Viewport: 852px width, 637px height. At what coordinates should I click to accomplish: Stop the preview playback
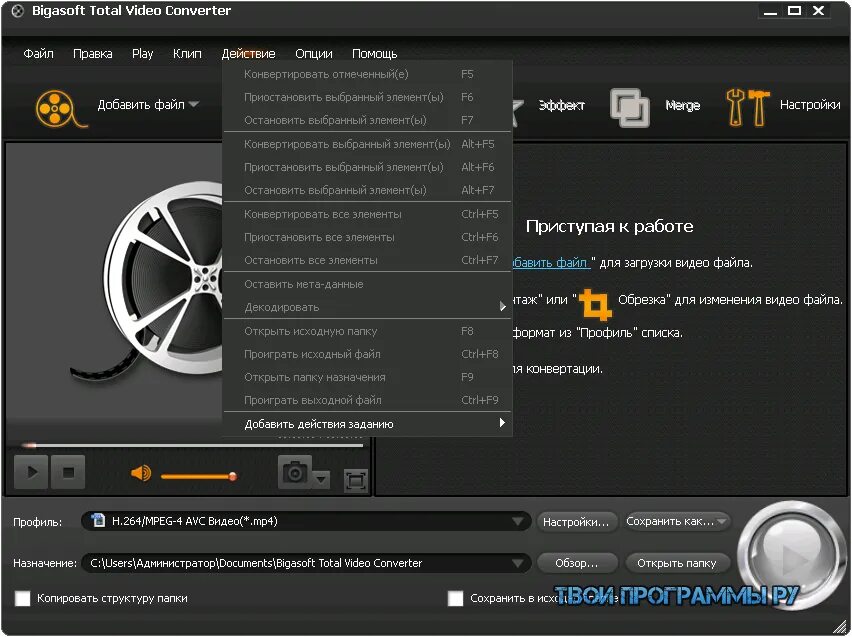pos(68,472)
